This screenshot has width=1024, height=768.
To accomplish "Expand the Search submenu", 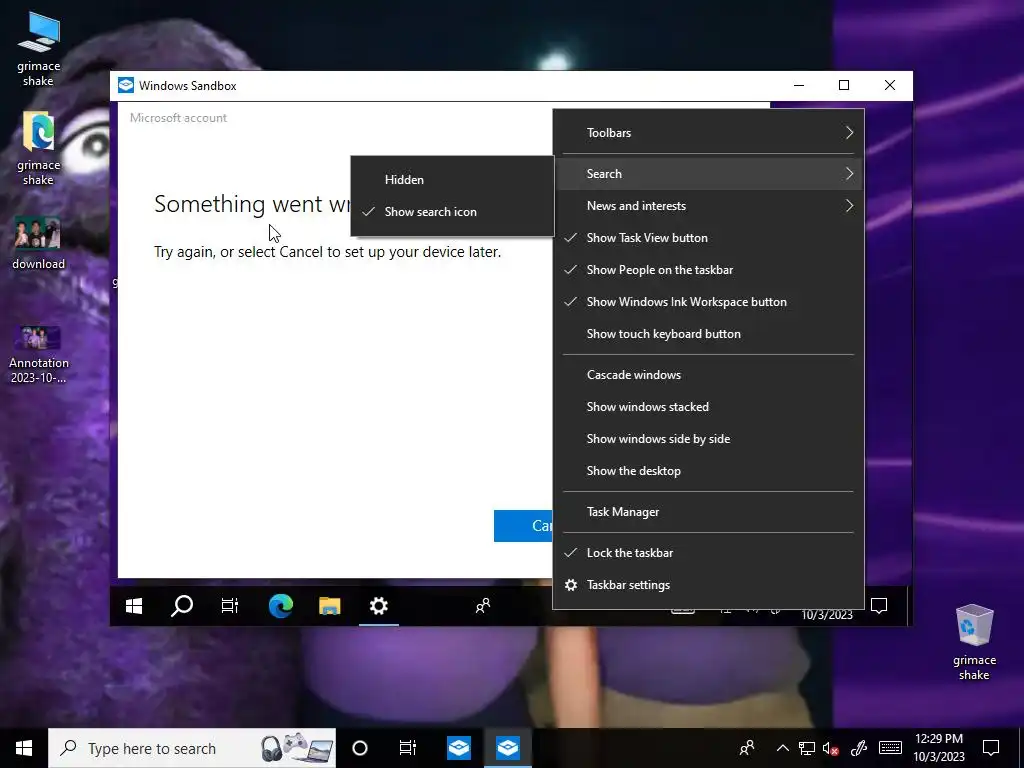I will (x=709, y=174).
